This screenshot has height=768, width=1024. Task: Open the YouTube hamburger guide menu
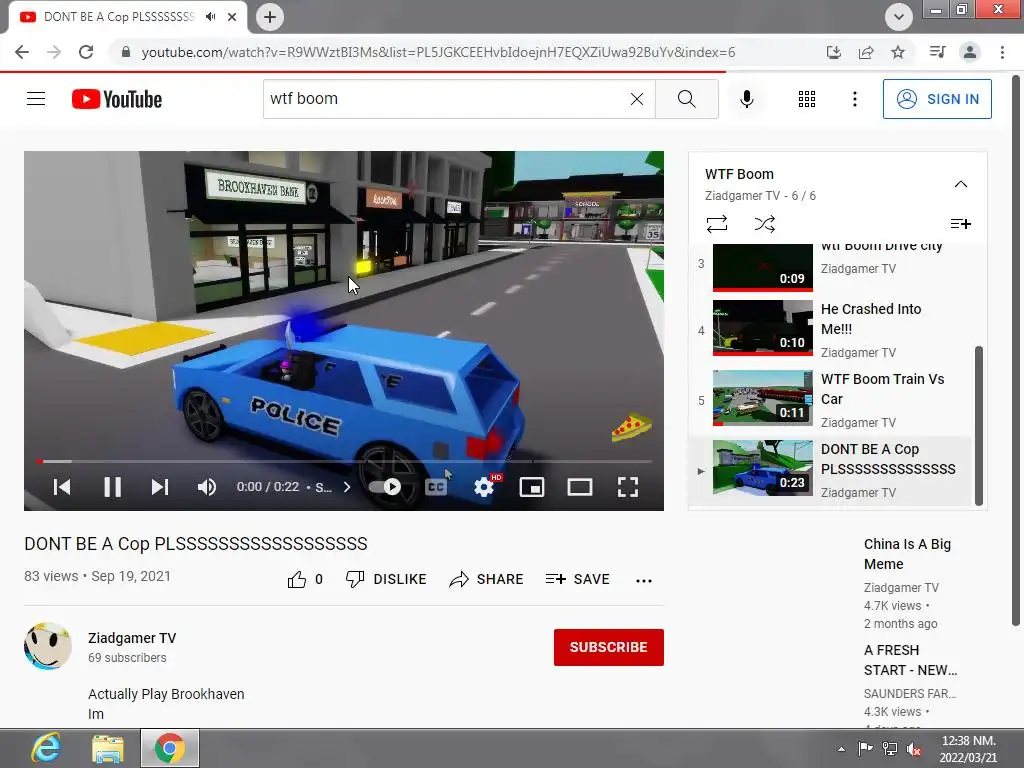click(x=36, y=99)
